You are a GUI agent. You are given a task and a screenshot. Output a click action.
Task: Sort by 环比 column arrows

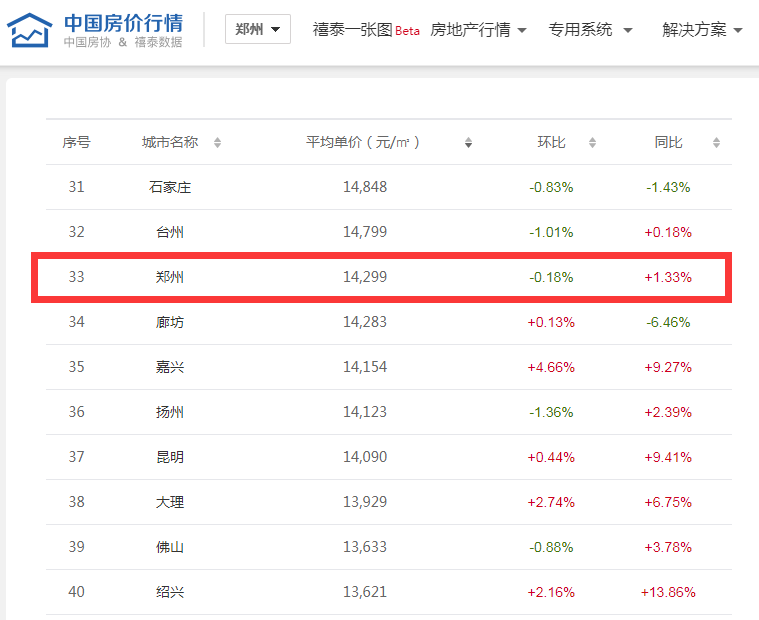pos(592,142)
